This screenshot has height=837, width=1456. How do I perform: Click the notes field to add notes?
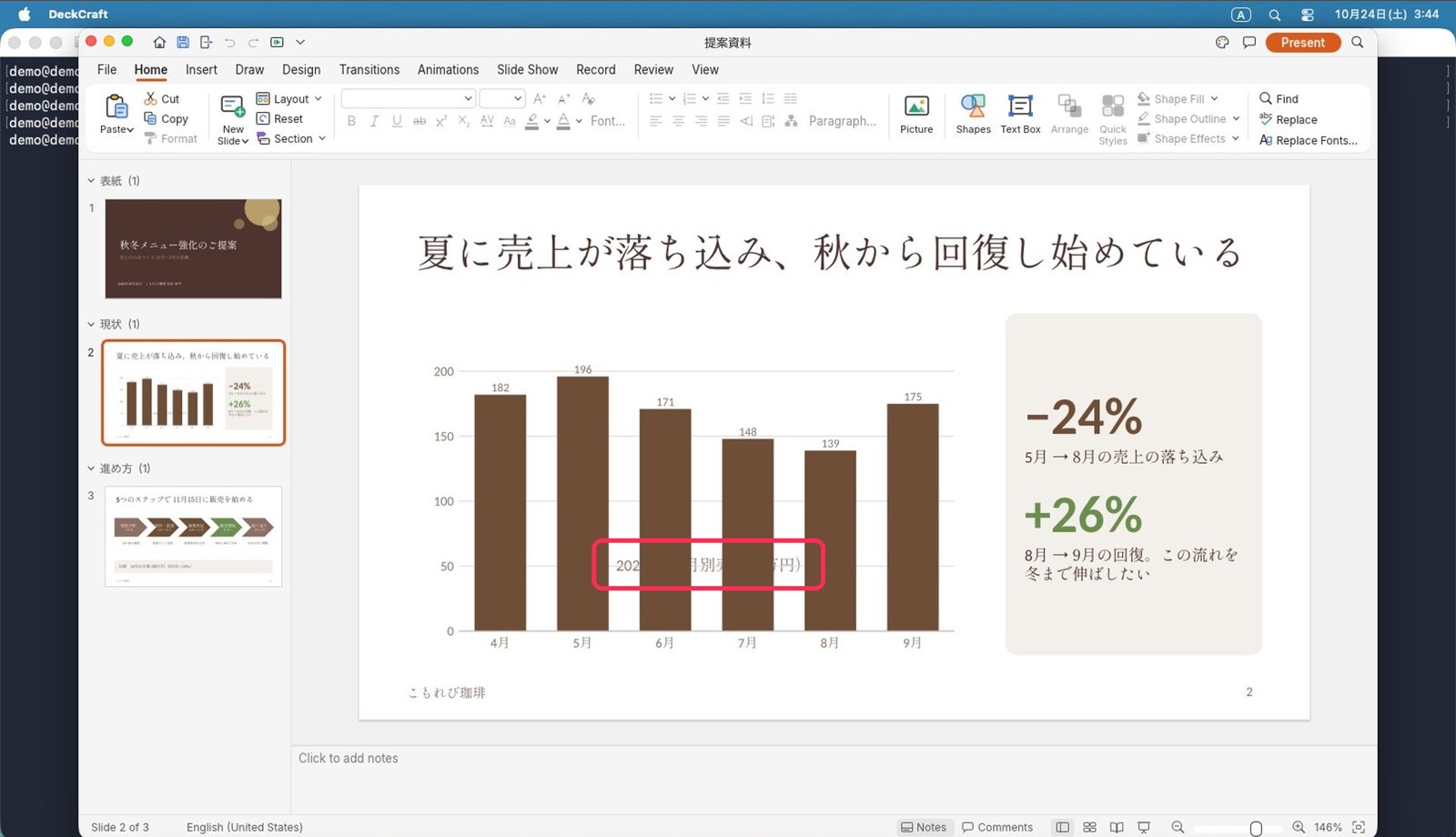click(834, 758)
